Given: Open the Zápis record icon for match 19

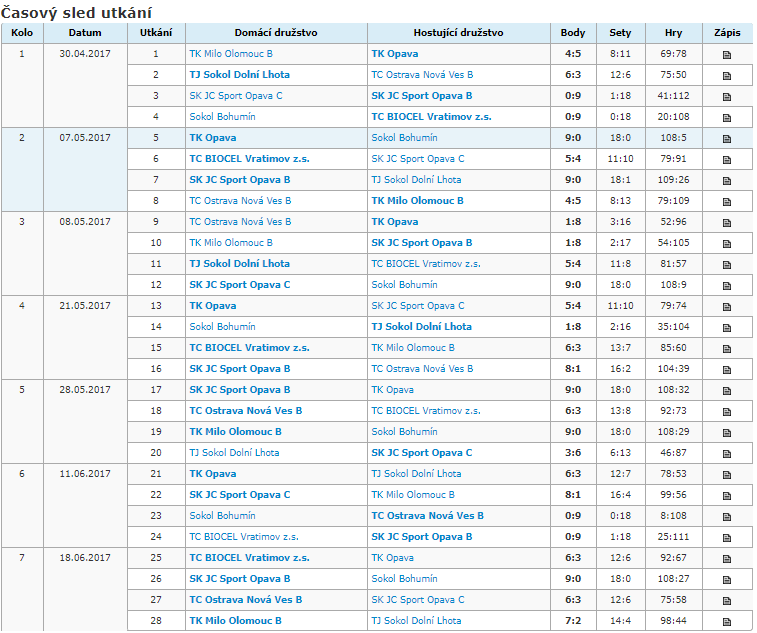Looking at the screenshot, I should click(727, 433).
